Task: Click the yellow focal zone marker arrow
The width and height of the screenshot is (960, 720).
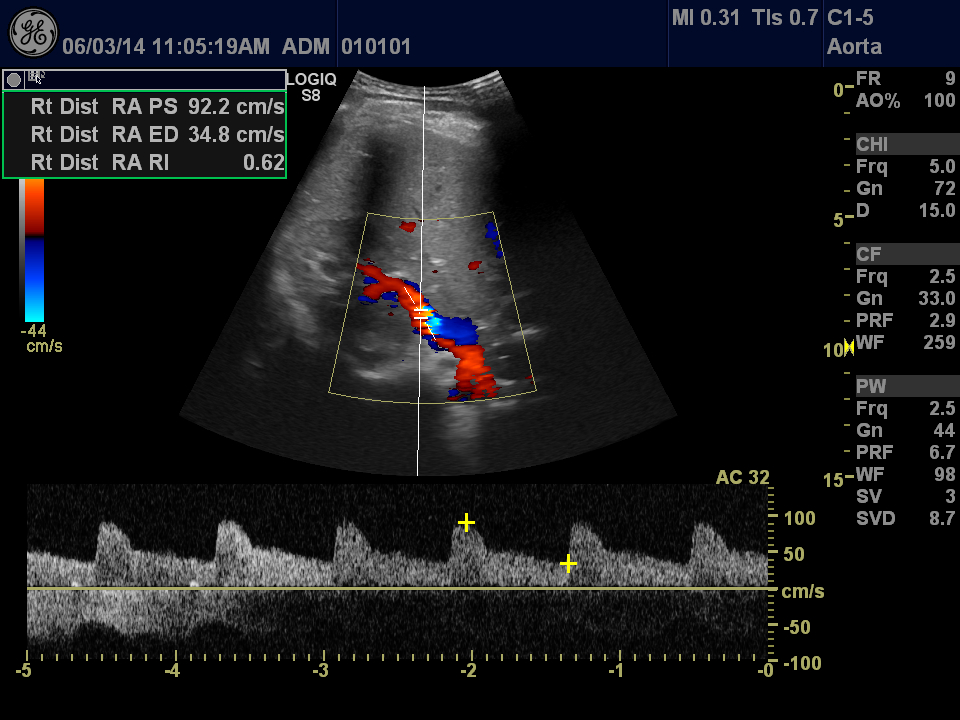Action: 850,346
